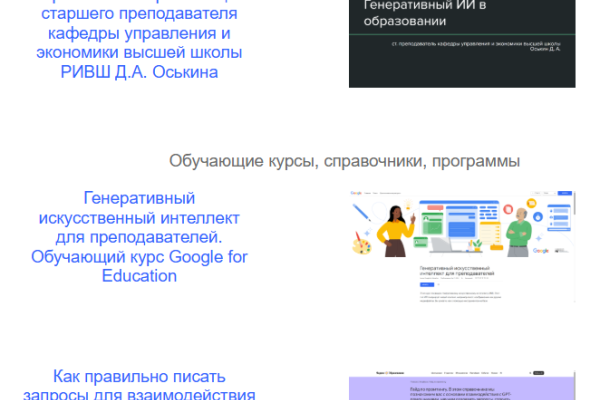This screenshot has width=600, height=400.
Task: Click the blue button in the Google preview header
Action: tap(565, 193)
